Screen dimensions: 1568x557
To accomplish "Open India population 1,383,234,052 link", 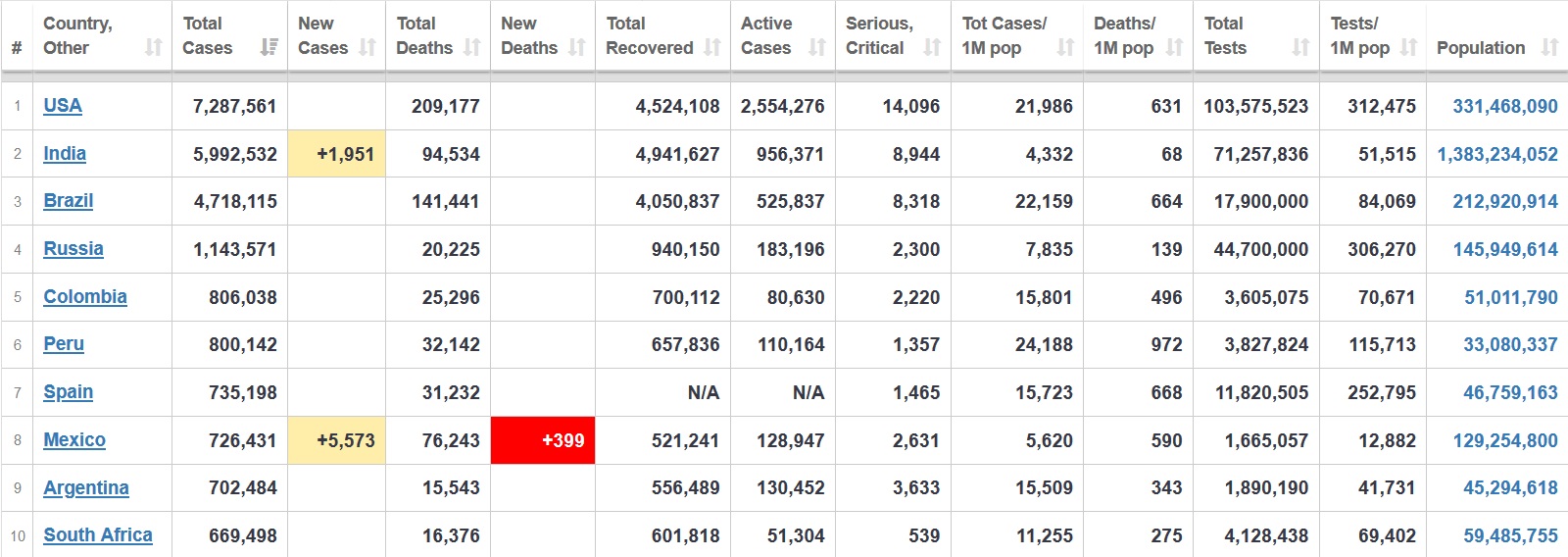I will point(1497,154).
